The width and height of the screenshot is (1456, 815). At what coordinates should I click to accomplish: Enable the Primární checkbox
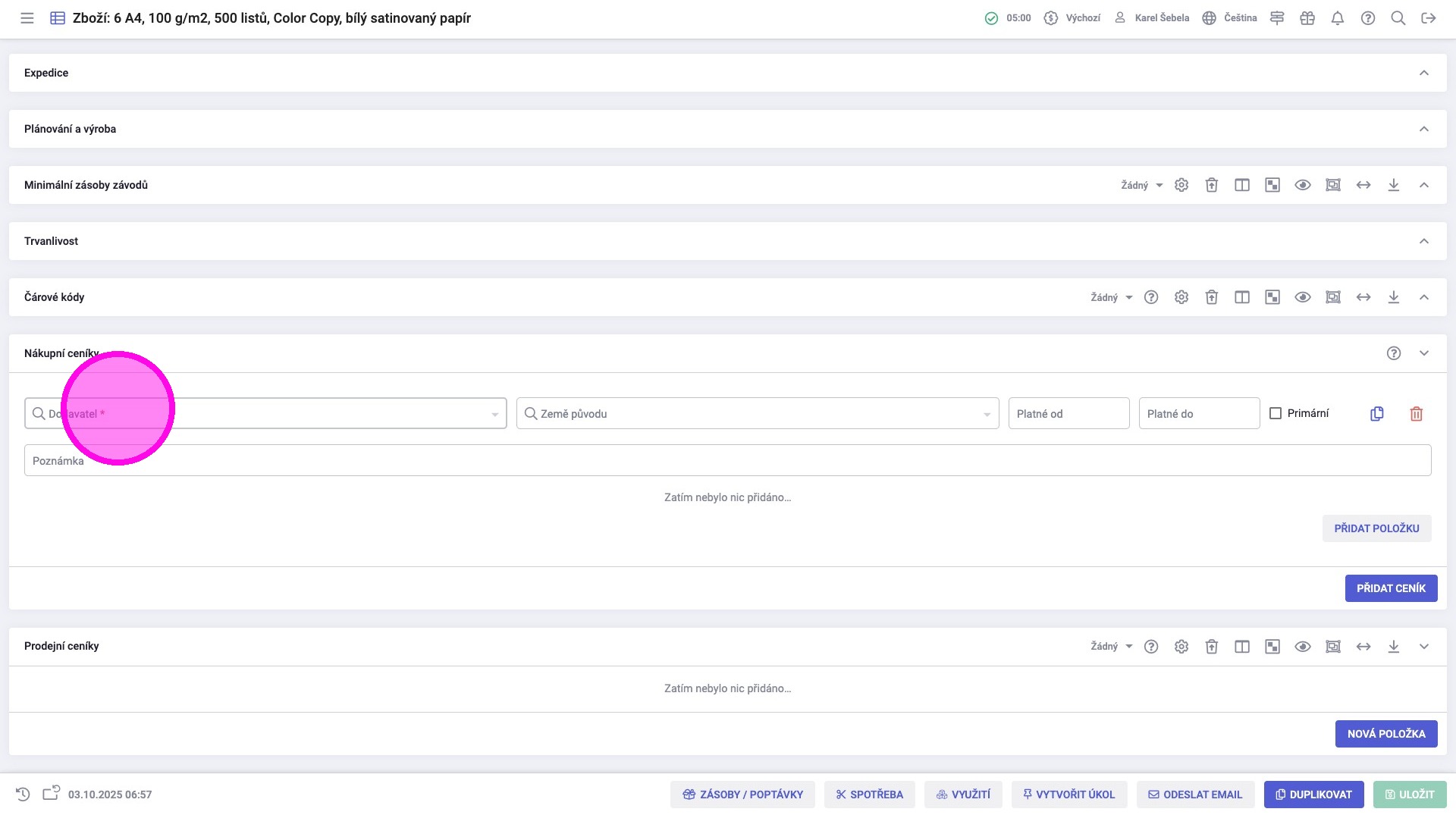pos(1276,413)
